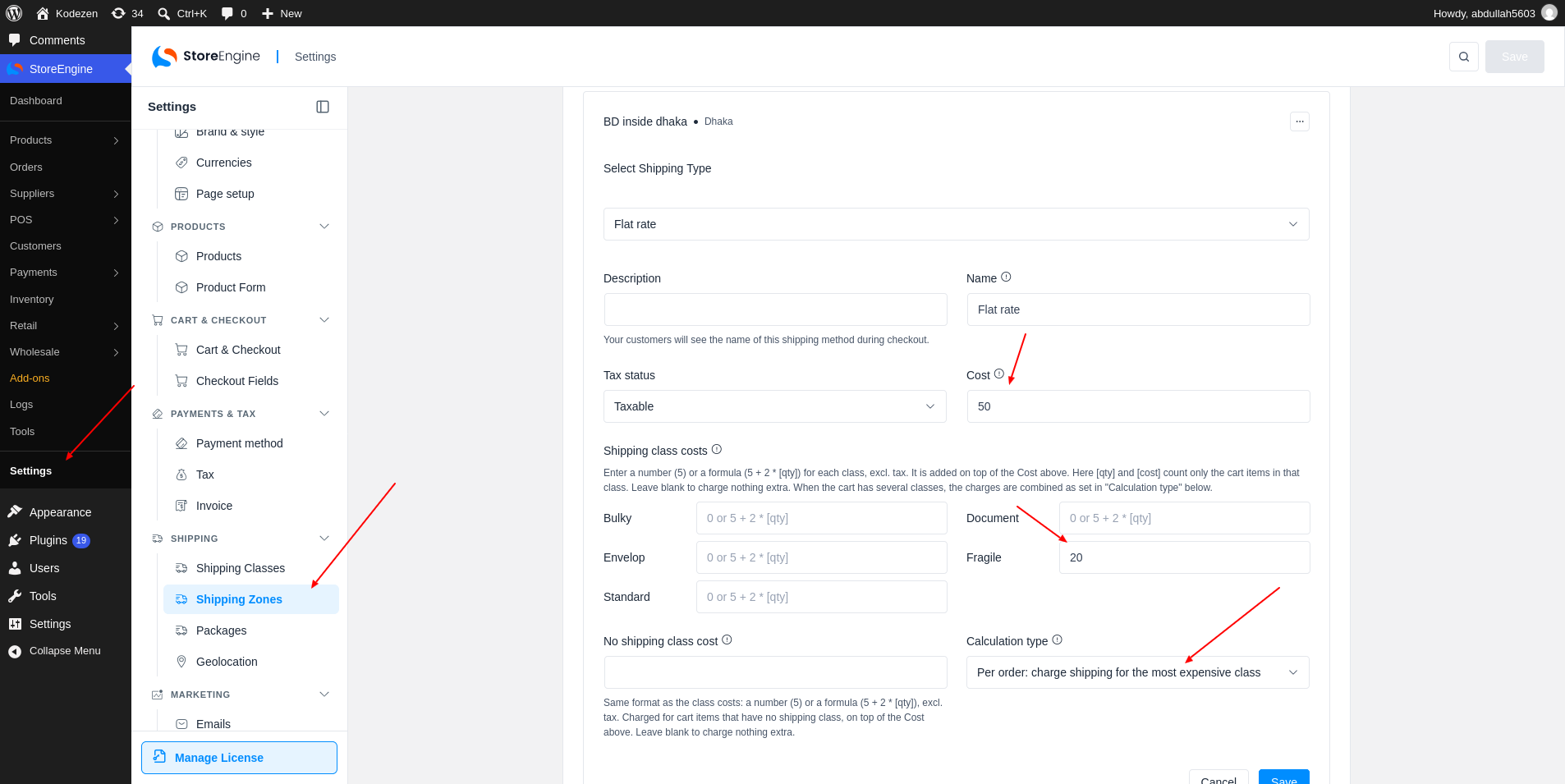Viewport: 1565px width, 784px height.
Task: Open the three-dot menu for BD inside dhaka
Action: click(x=1300, y=121)
